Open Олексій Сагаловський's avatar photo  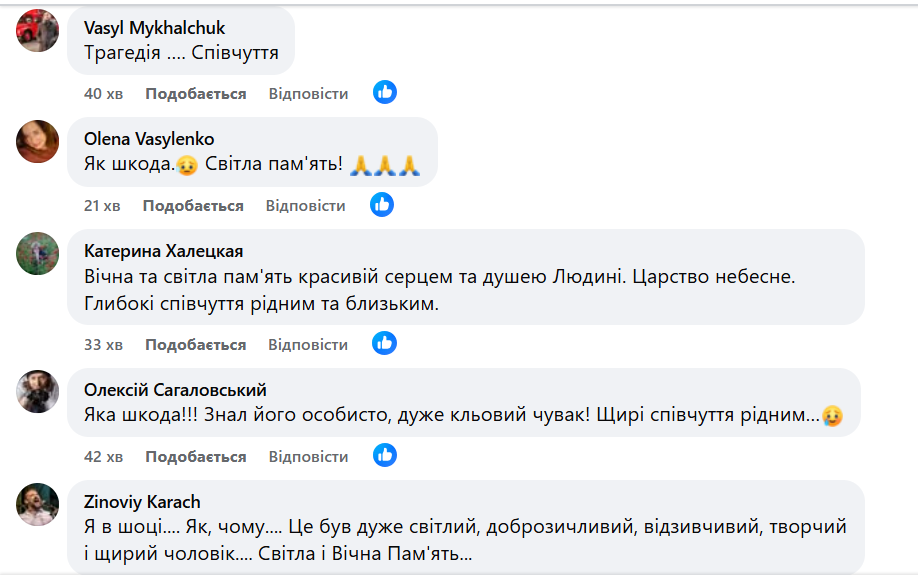click(38, 392)
